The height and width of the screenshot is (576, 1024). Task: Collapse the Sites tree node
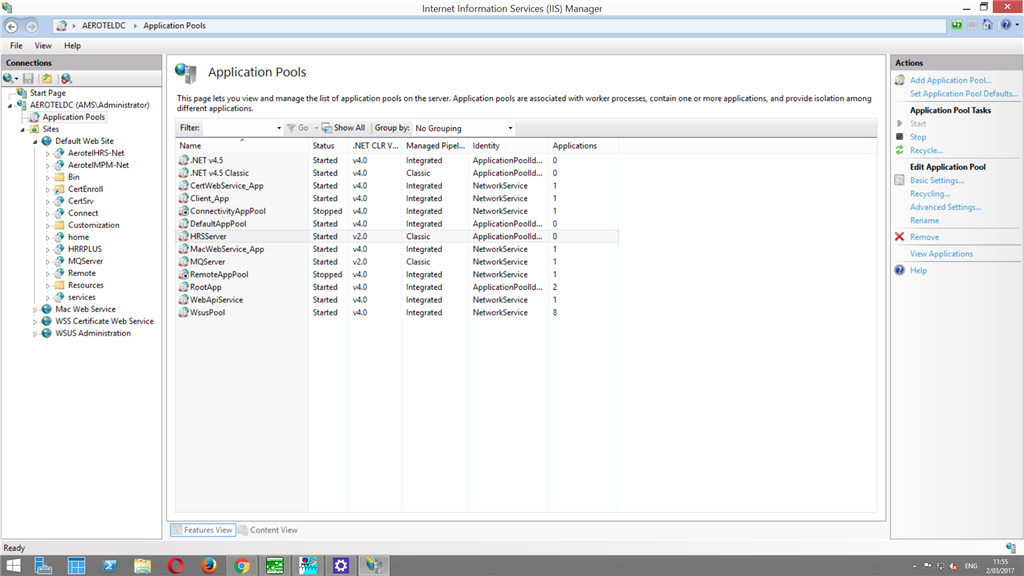coord(22,130)
